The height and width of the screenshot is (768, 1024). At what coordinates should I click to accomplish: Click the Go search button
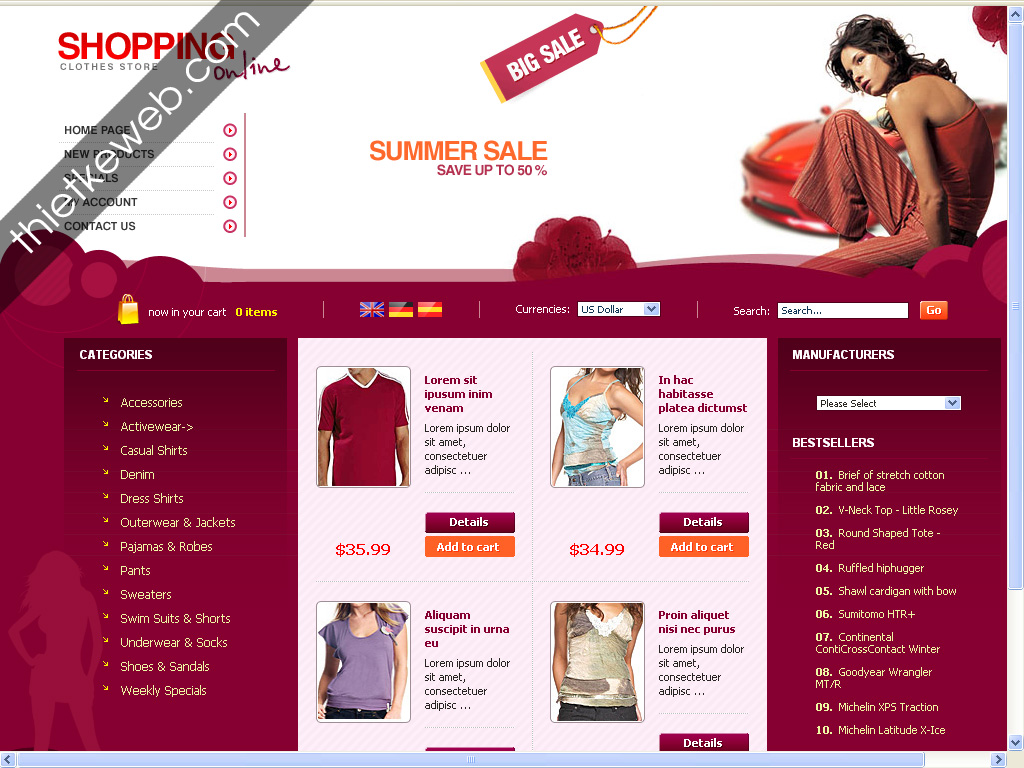click(x=933, y=310)
